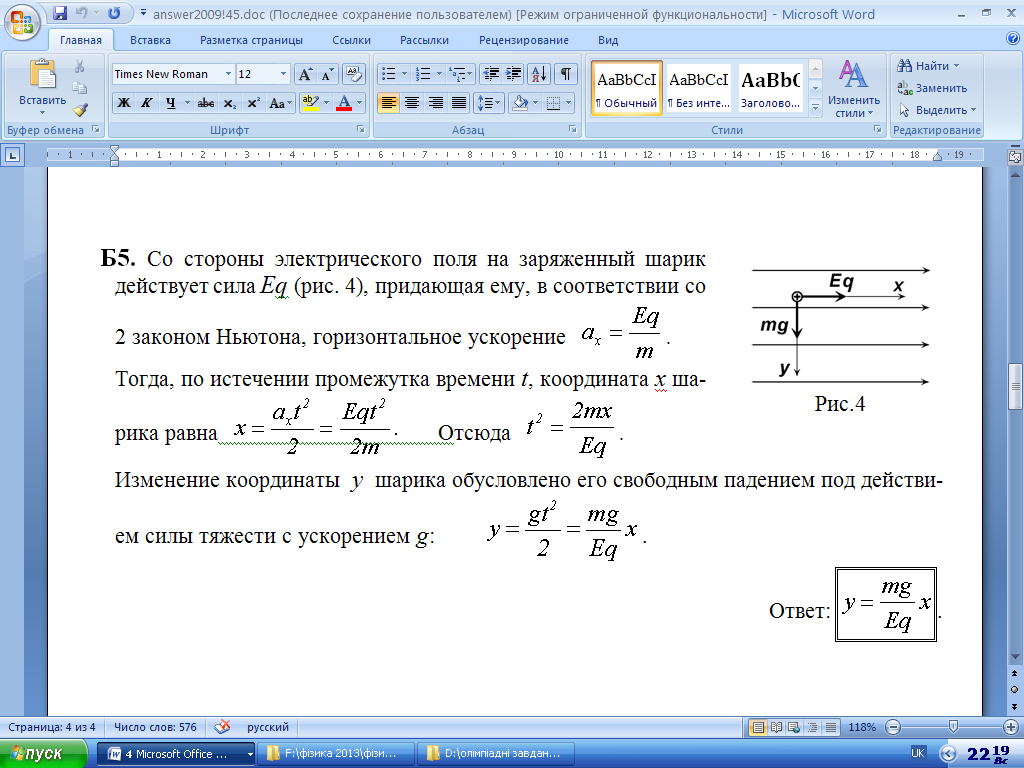This screenshot has width=1024, height=768.
Task: Open the font size dropdown
Action: pyautogui.click(x=283, y=74)
